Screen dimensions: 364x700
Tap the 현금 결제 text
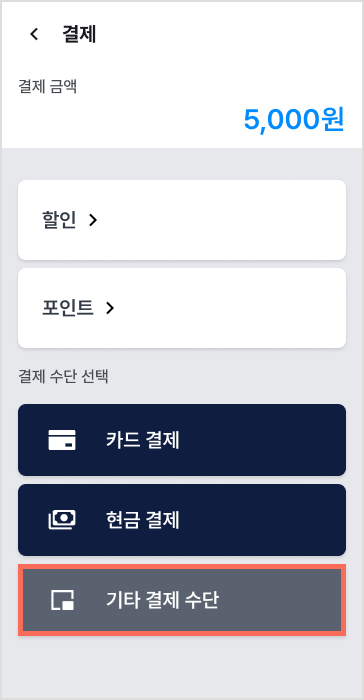point(143,520)
